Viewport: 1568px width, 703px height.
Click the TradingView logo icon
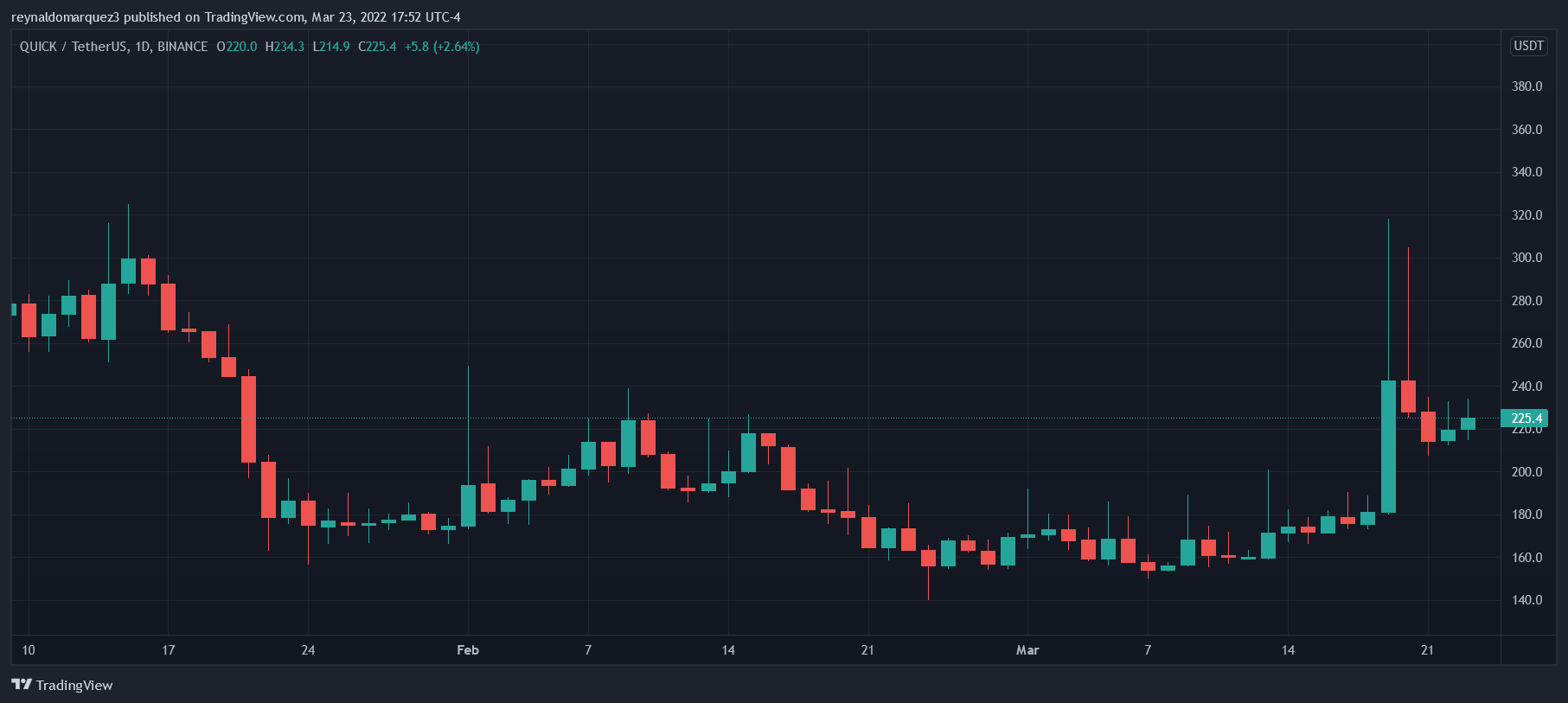22,685
